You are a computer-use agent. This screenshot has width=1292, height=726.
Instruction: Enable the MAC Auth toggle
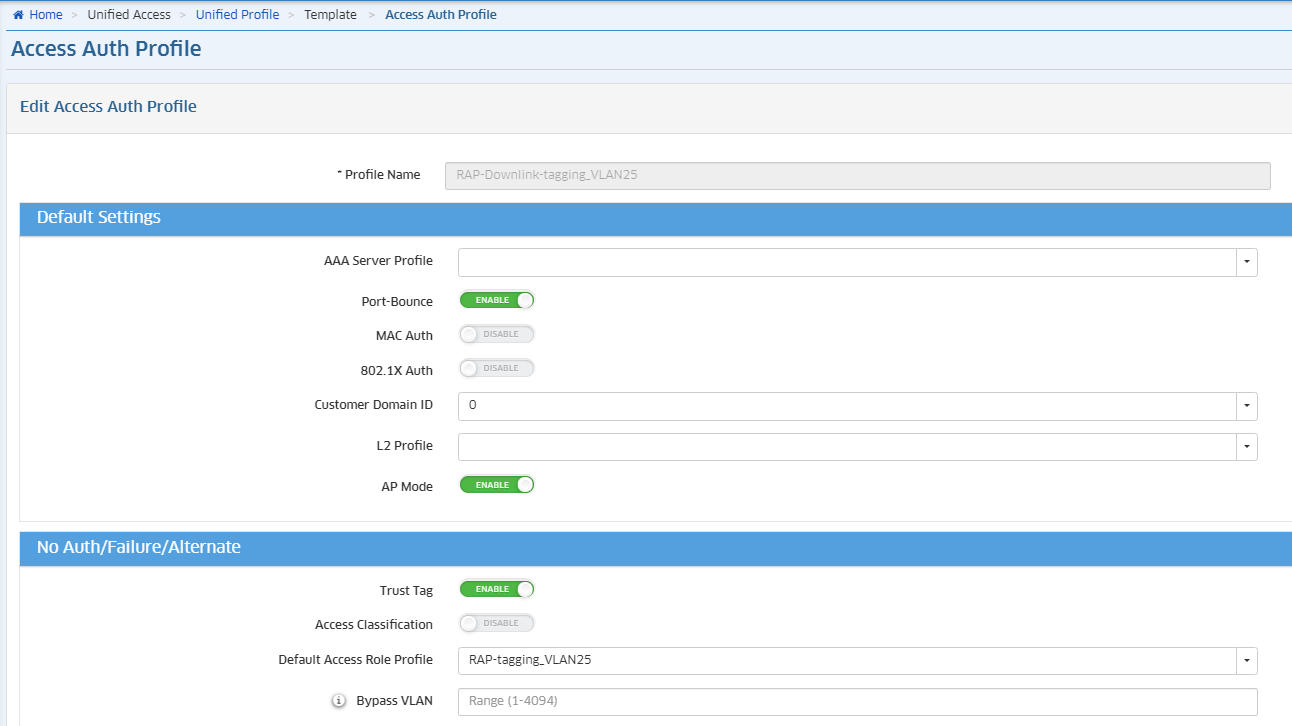[497, 334]
